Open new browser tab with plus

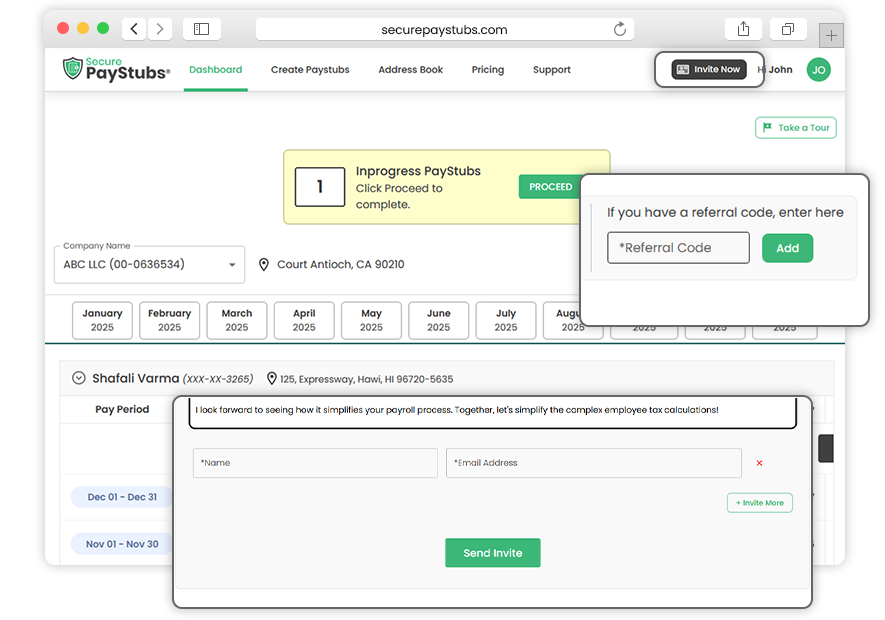click(831, 36)
